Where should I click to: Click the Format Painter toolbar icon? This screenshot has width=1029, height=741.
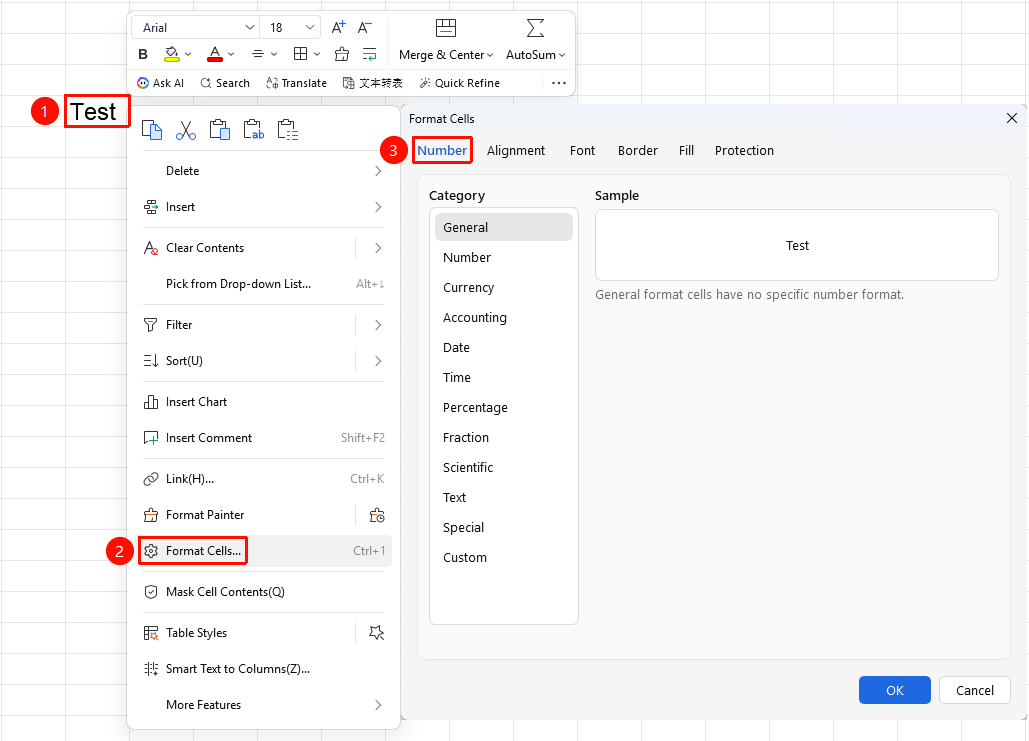click(x=341, y=54)
